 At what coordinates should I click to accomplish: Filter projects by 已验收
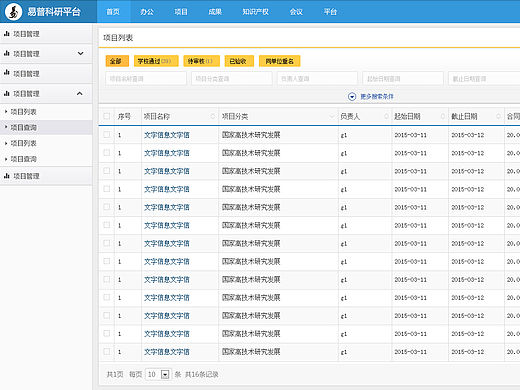(239, 61)
